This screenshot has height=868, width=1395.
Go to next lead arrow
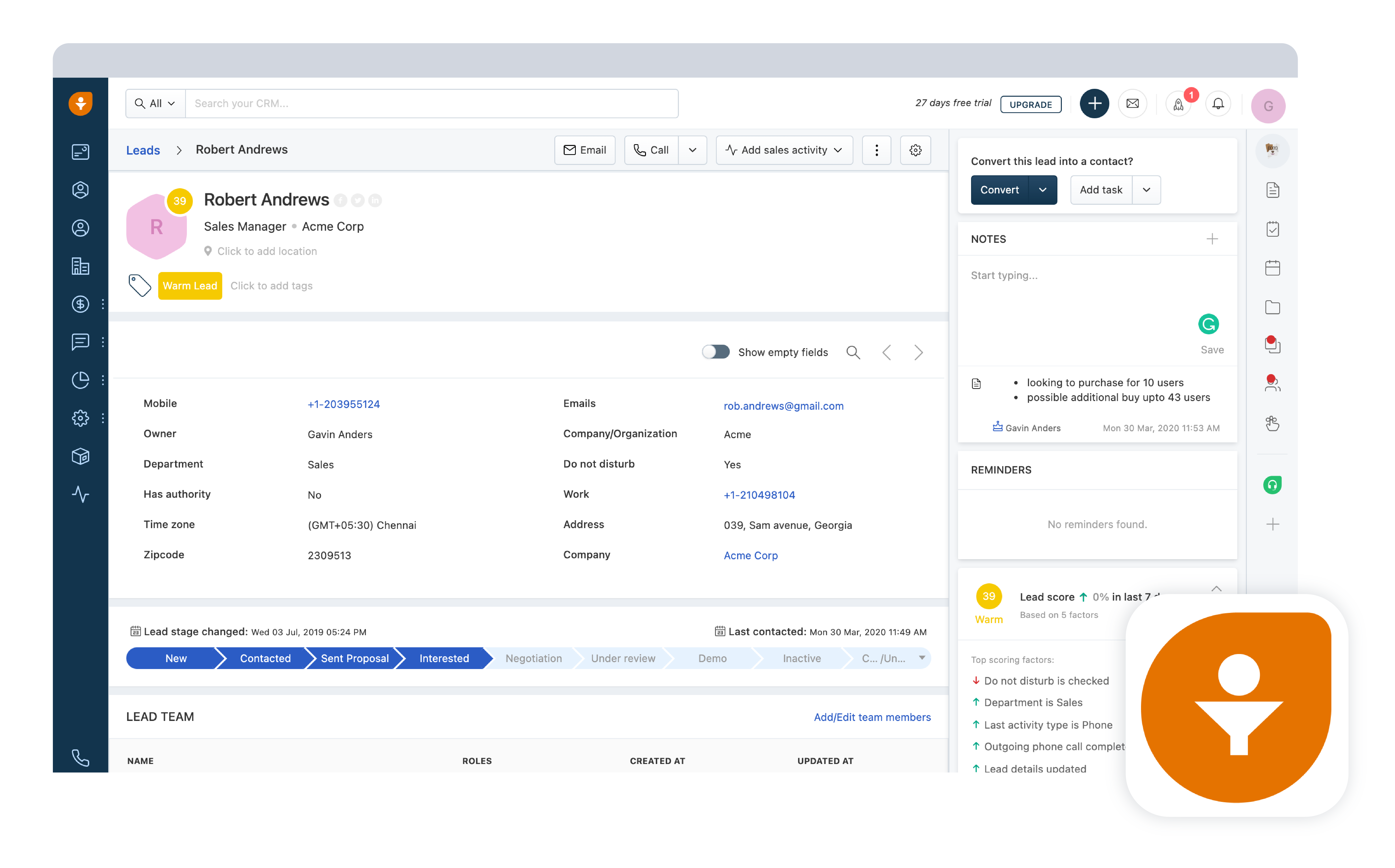tap(919, 352)
